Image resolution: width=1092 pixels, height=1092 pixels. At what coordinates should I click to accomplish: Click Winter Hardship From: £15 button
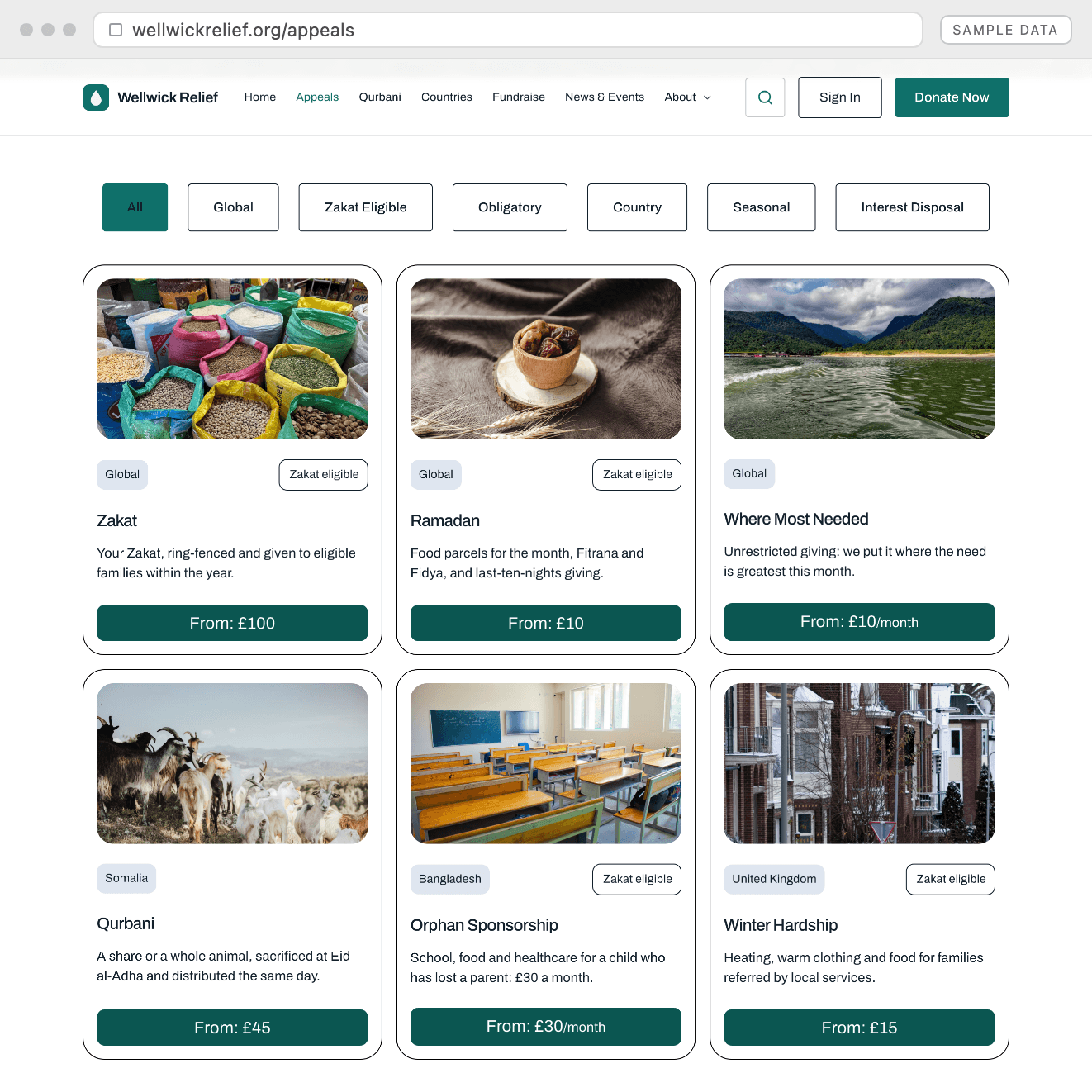click(x=859, y=1028)
